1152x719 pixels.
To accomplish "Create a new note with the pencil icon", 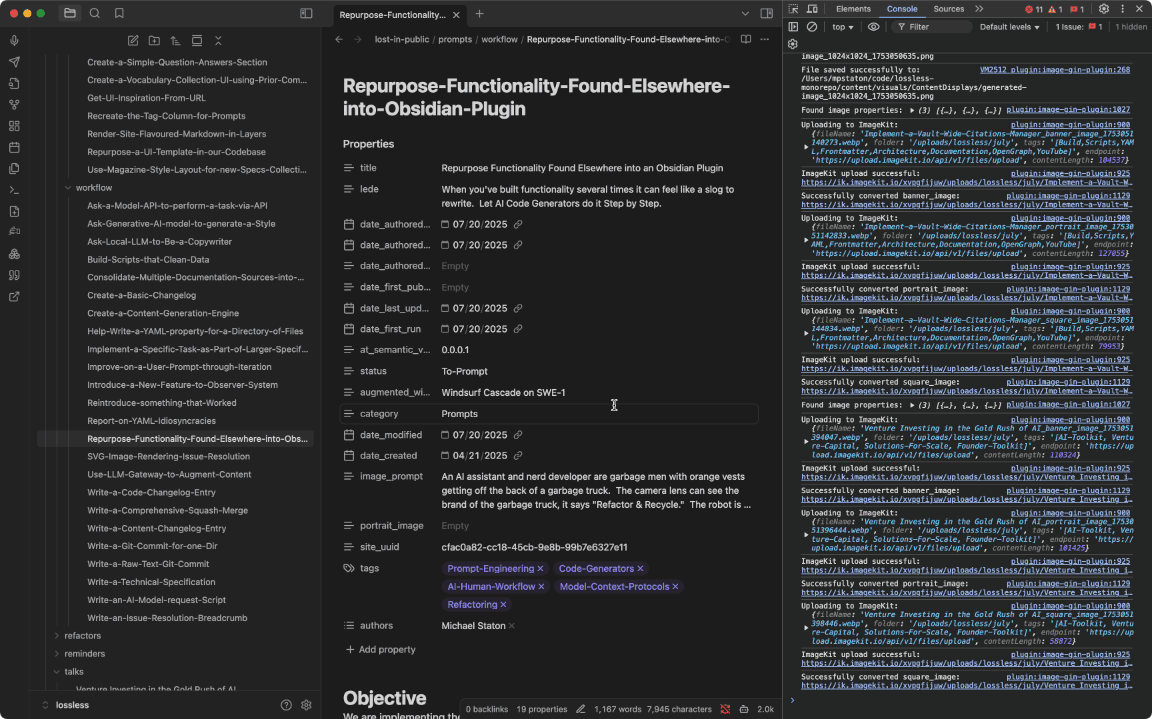I will (x=133, y=41).
